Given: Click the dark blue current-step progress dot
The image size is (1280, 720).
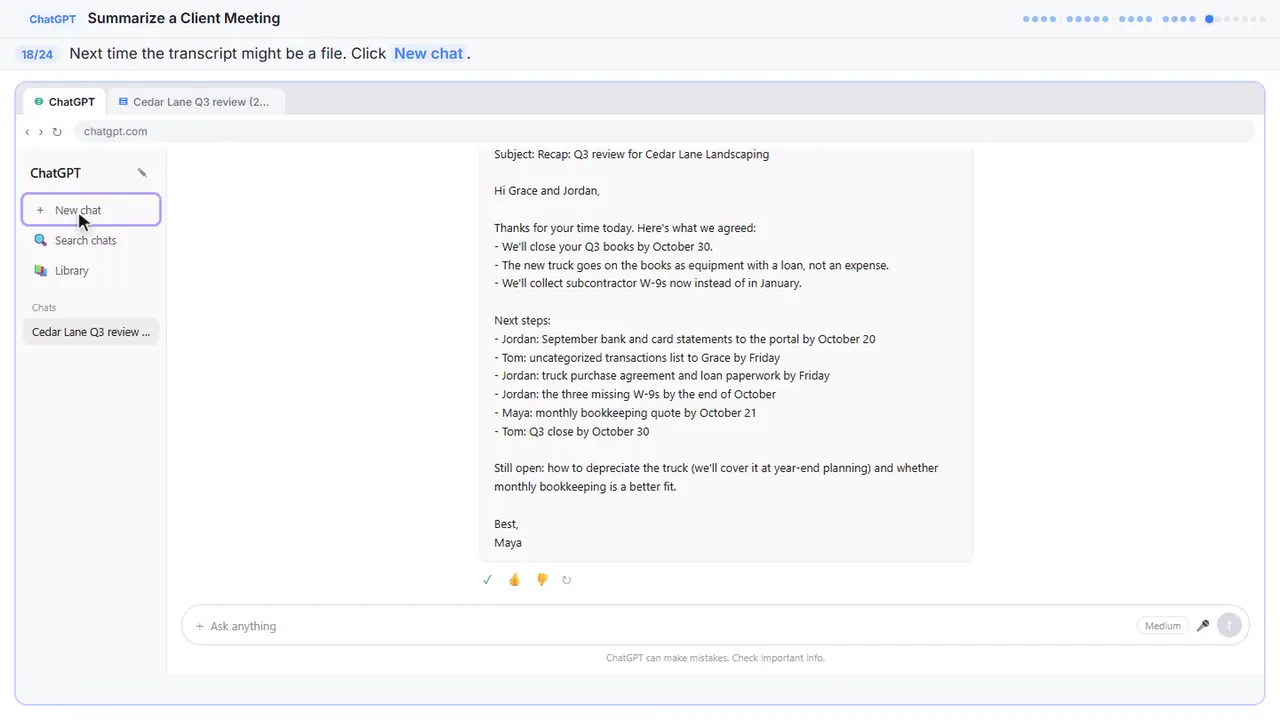Looking at the screenshot, I should pyautogui.click(x=1209, y=19).
